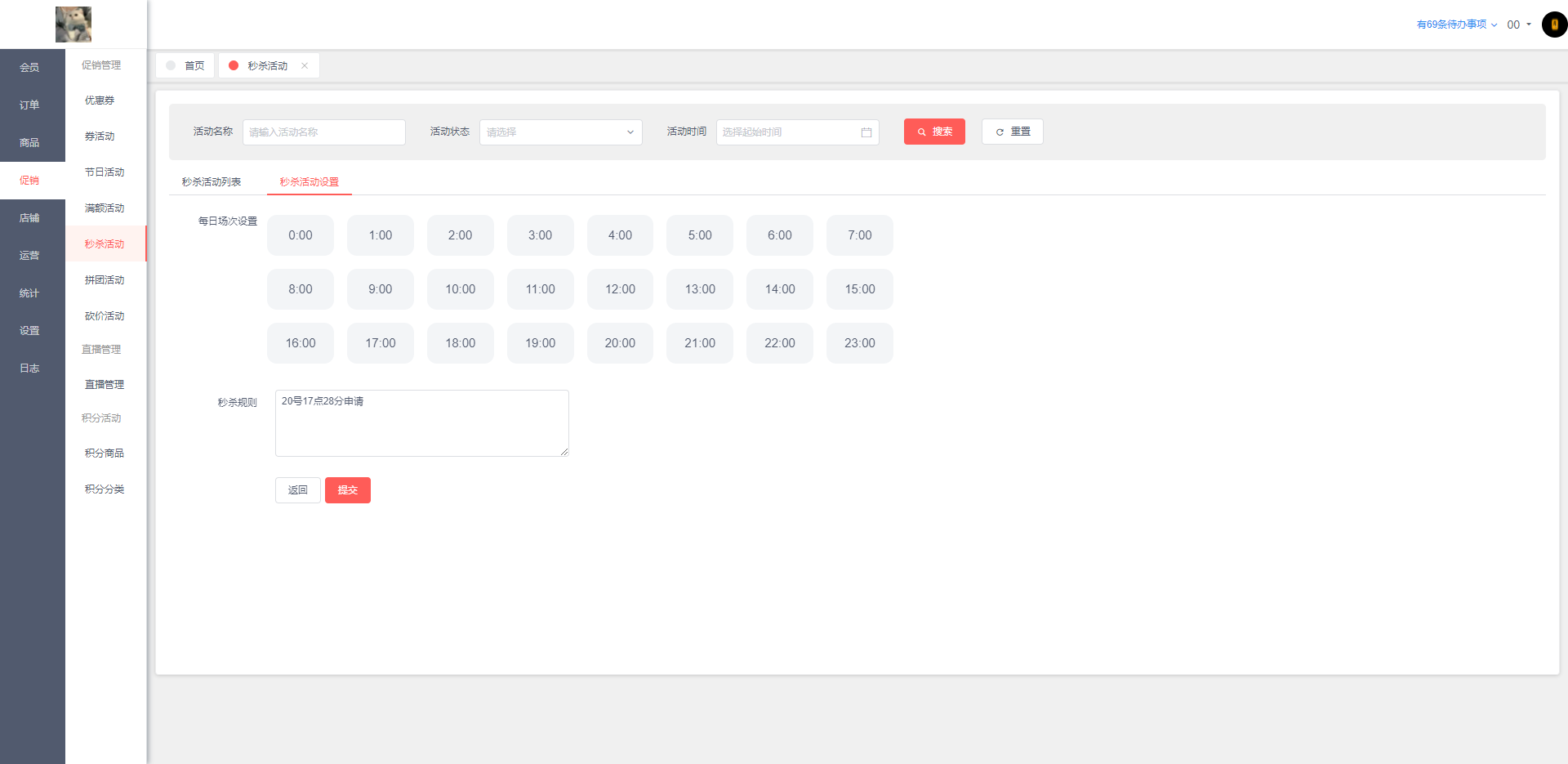
Task: Select the 11:00 session slot
Action: 541,289
